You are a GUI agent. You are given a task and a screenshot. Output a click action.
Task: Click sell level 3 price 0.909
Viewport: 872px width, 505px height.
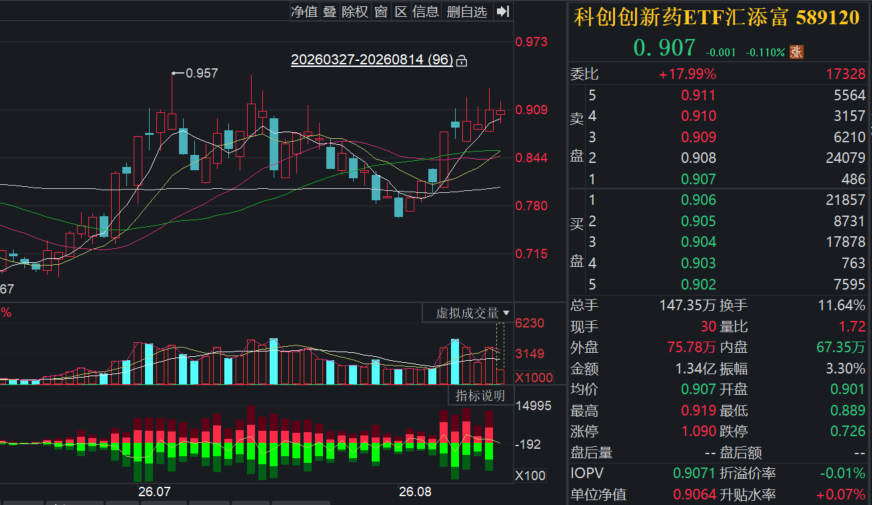click(698, 137)
